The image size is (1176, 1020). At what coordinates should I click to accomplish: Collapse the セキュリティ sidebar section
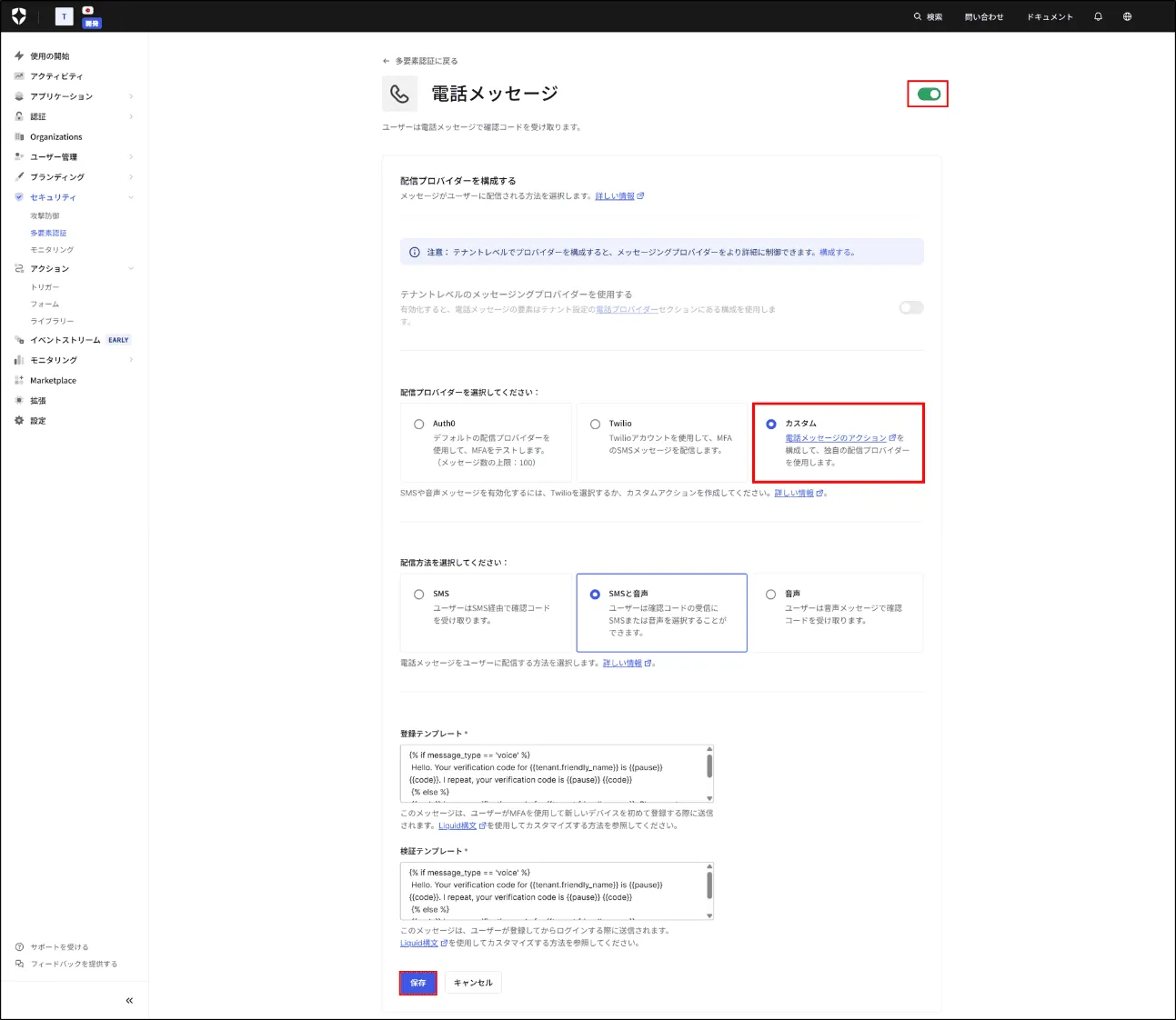(131, 197)
